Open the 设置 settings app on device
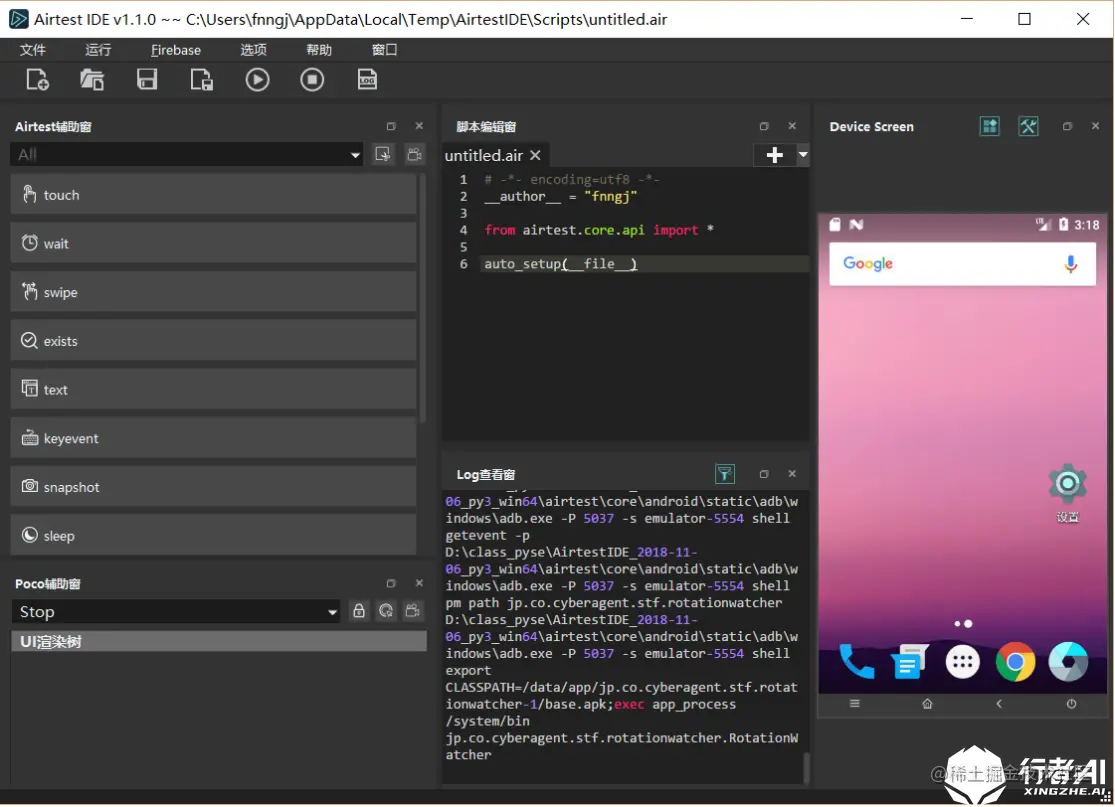Viewport: 1115px width, 807px height. click(x=1067, y=492)
